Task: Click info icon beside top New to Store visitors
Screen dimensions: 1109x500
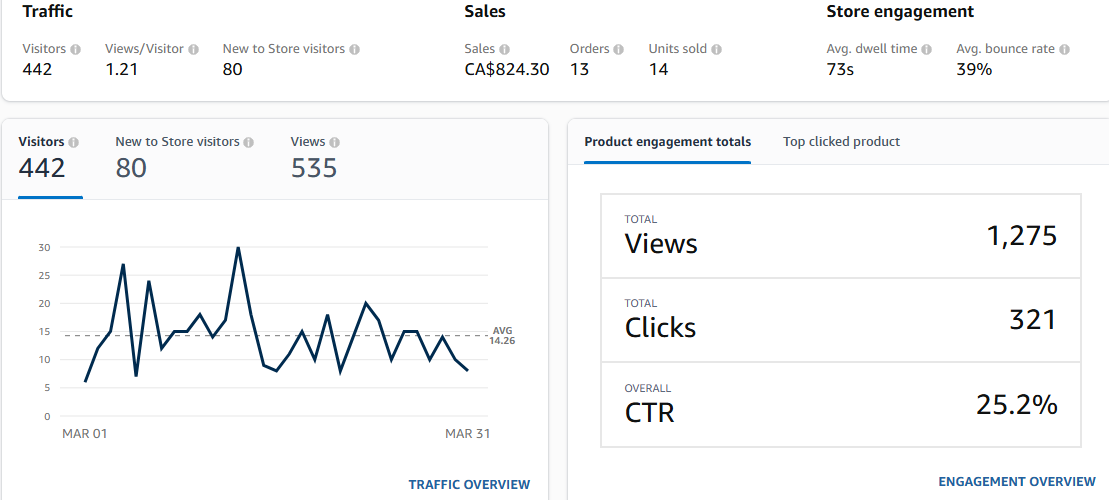Action: click(355, 50)
